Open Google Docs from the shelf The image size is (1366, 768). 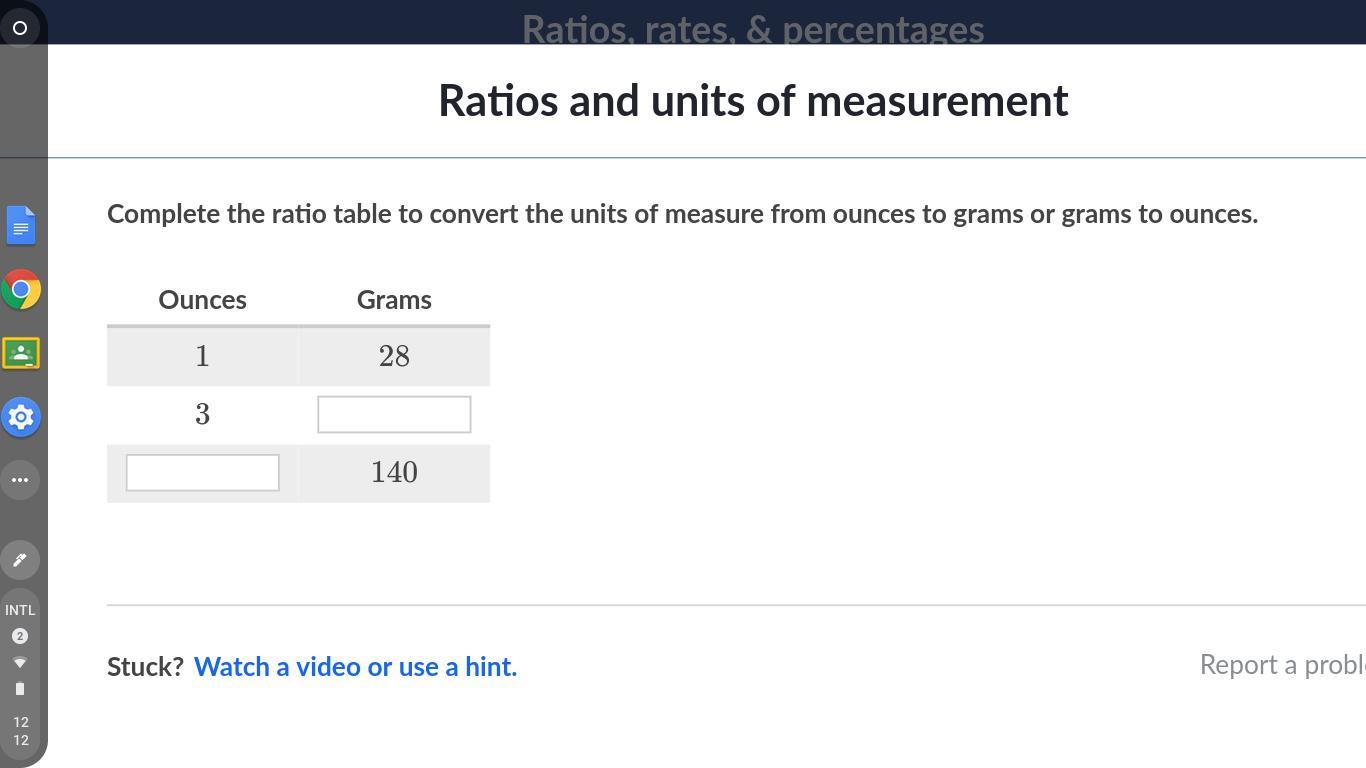(x=21, y=226)
